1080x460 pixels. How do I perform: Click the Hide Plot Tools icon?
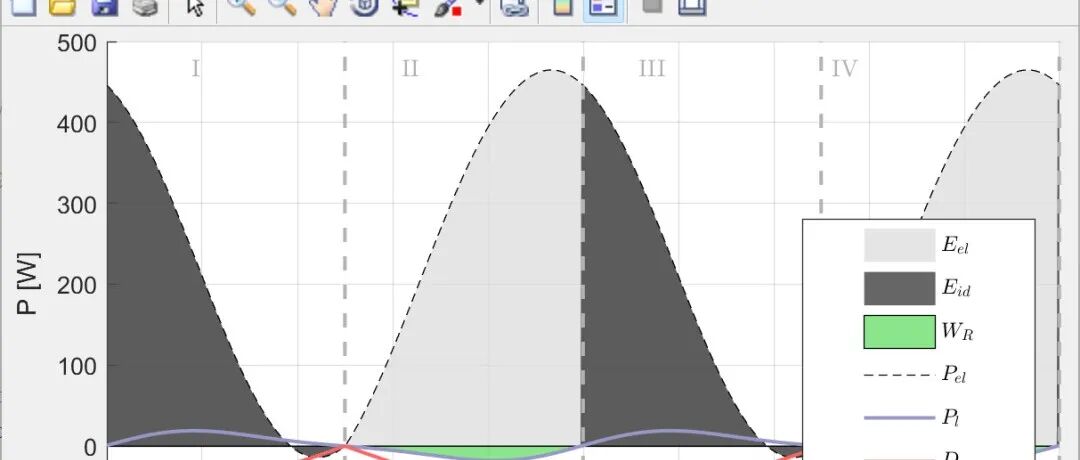click(x=652, y=7)
